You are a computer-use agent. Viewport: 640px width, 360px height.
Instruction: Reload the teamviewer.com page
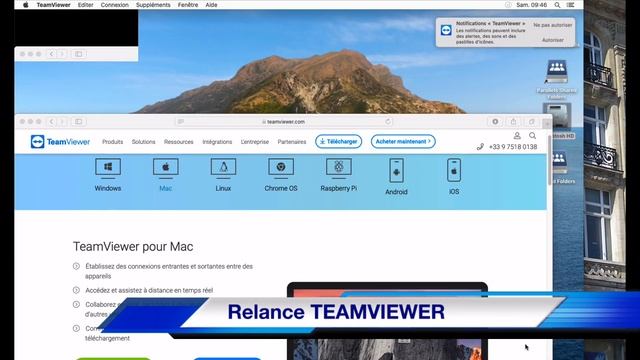point(388,121)
